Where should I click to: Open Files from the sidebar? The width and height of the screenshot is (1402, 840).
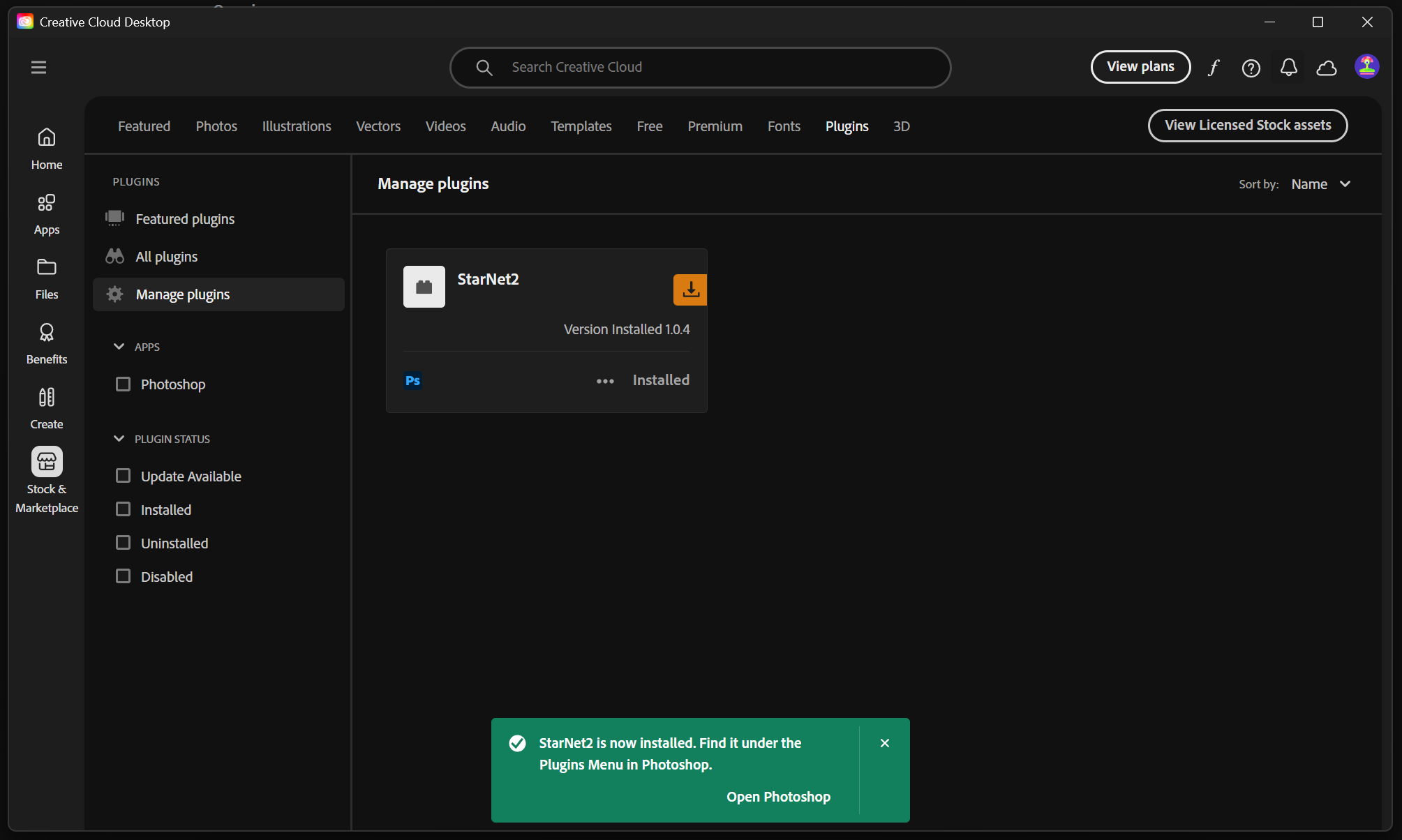(47, 278)
